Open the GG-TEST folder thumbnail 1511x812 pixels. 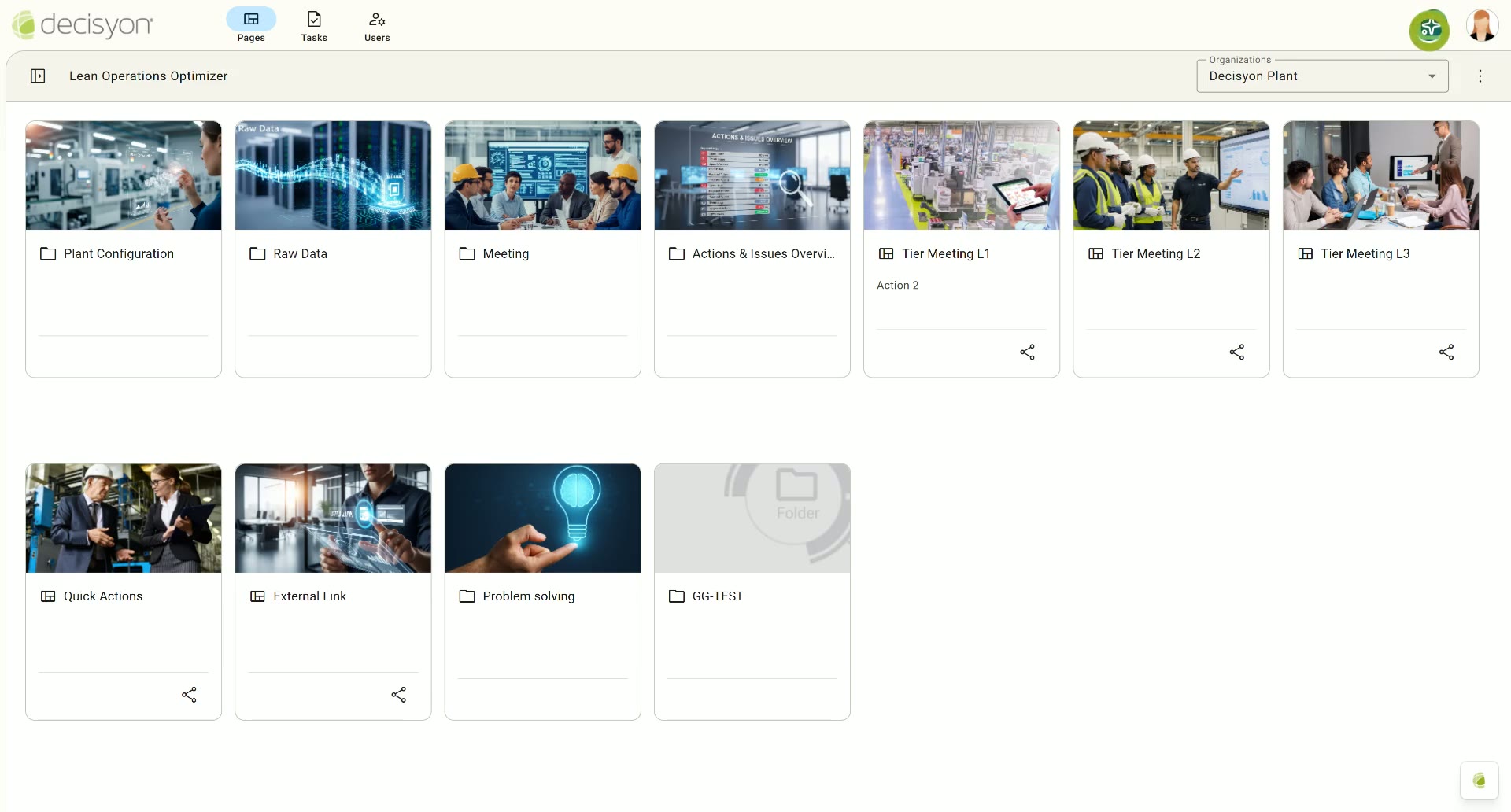click(752, 519)
